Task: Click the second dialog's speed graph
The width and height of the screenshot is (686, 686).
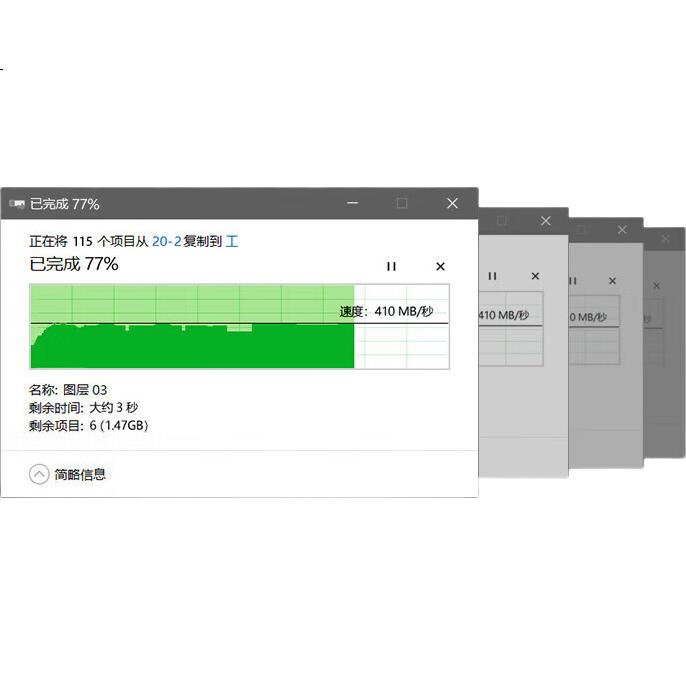Action: tap(511, 329)
